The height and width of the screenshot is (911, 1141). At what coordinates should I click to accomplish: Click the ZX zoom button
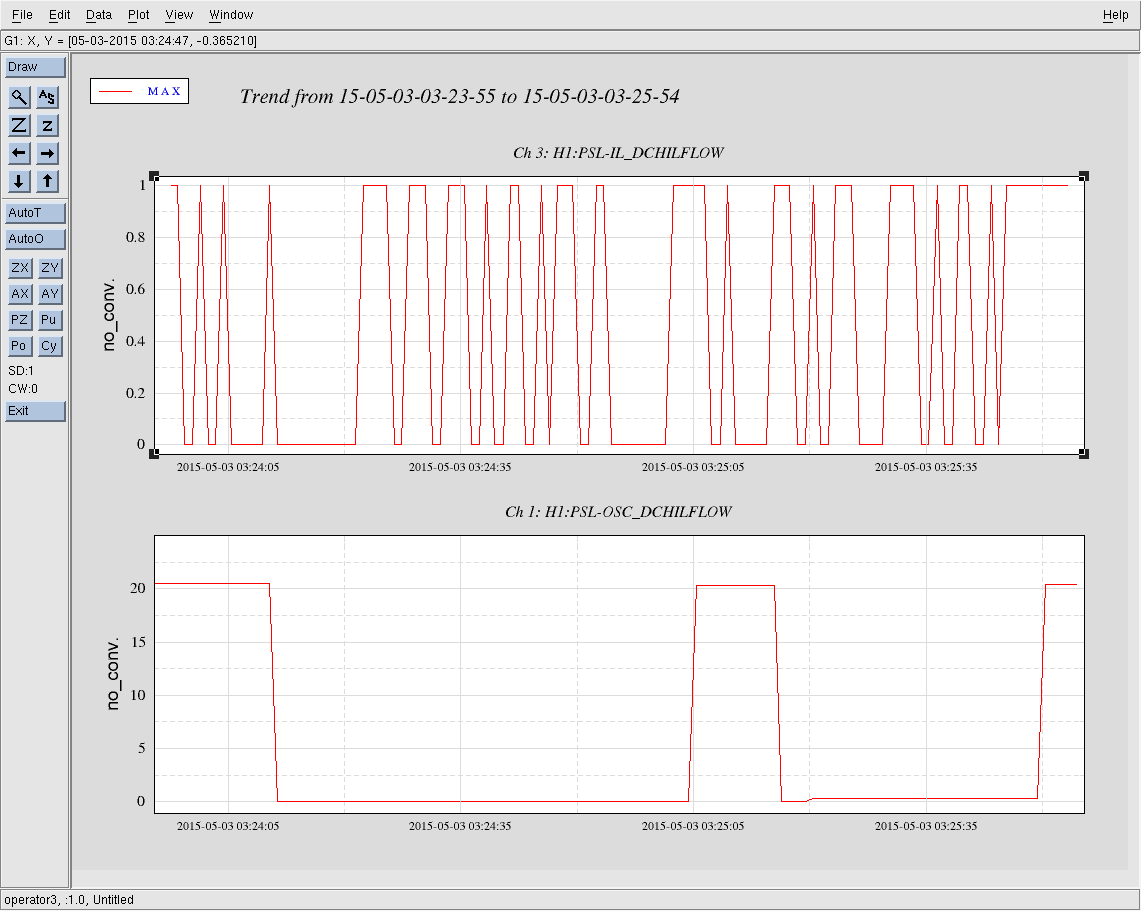[20, 268]
